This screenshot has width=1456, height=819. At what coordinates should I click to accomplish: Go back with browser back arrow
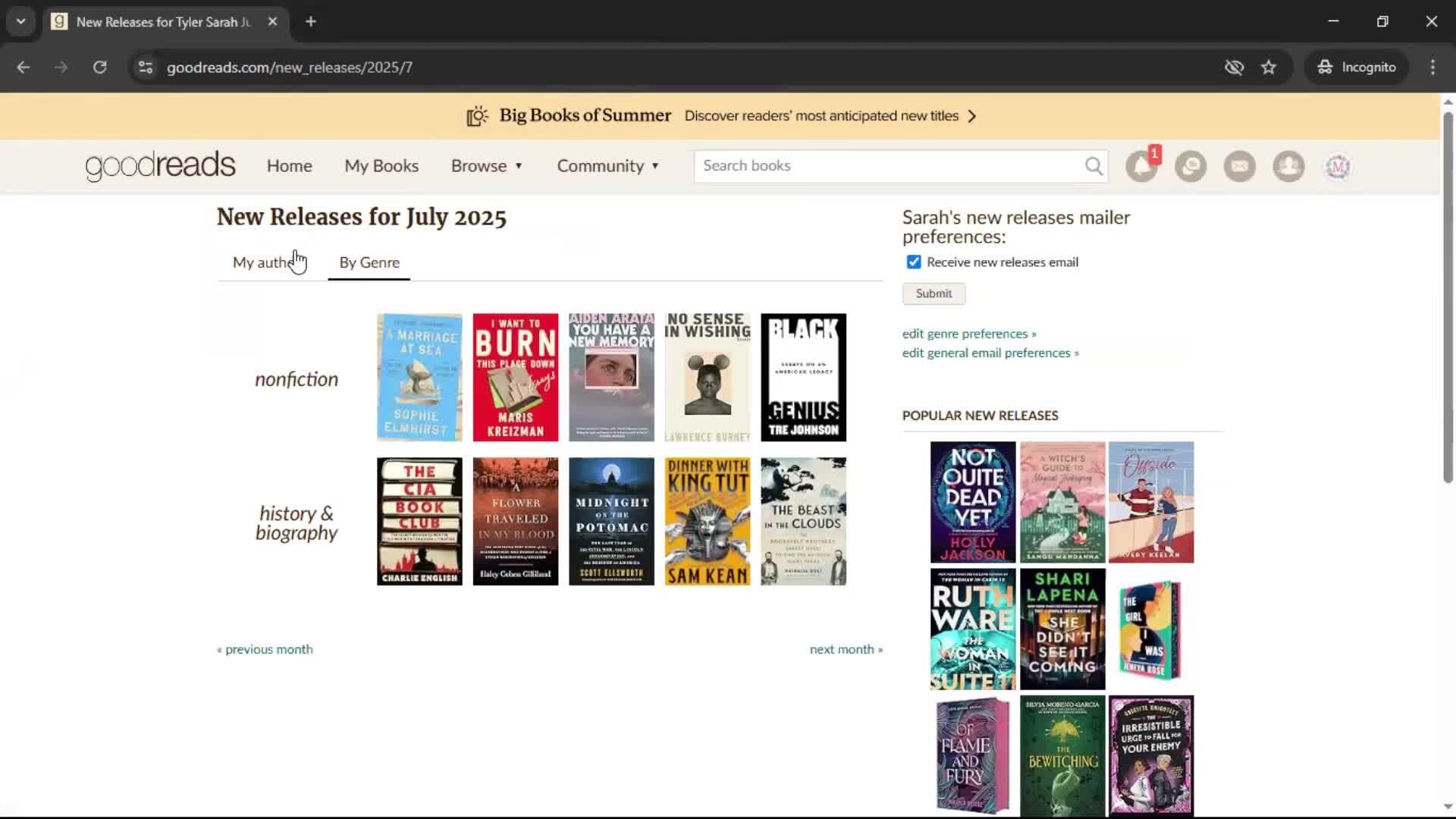(x=24, y=67)
